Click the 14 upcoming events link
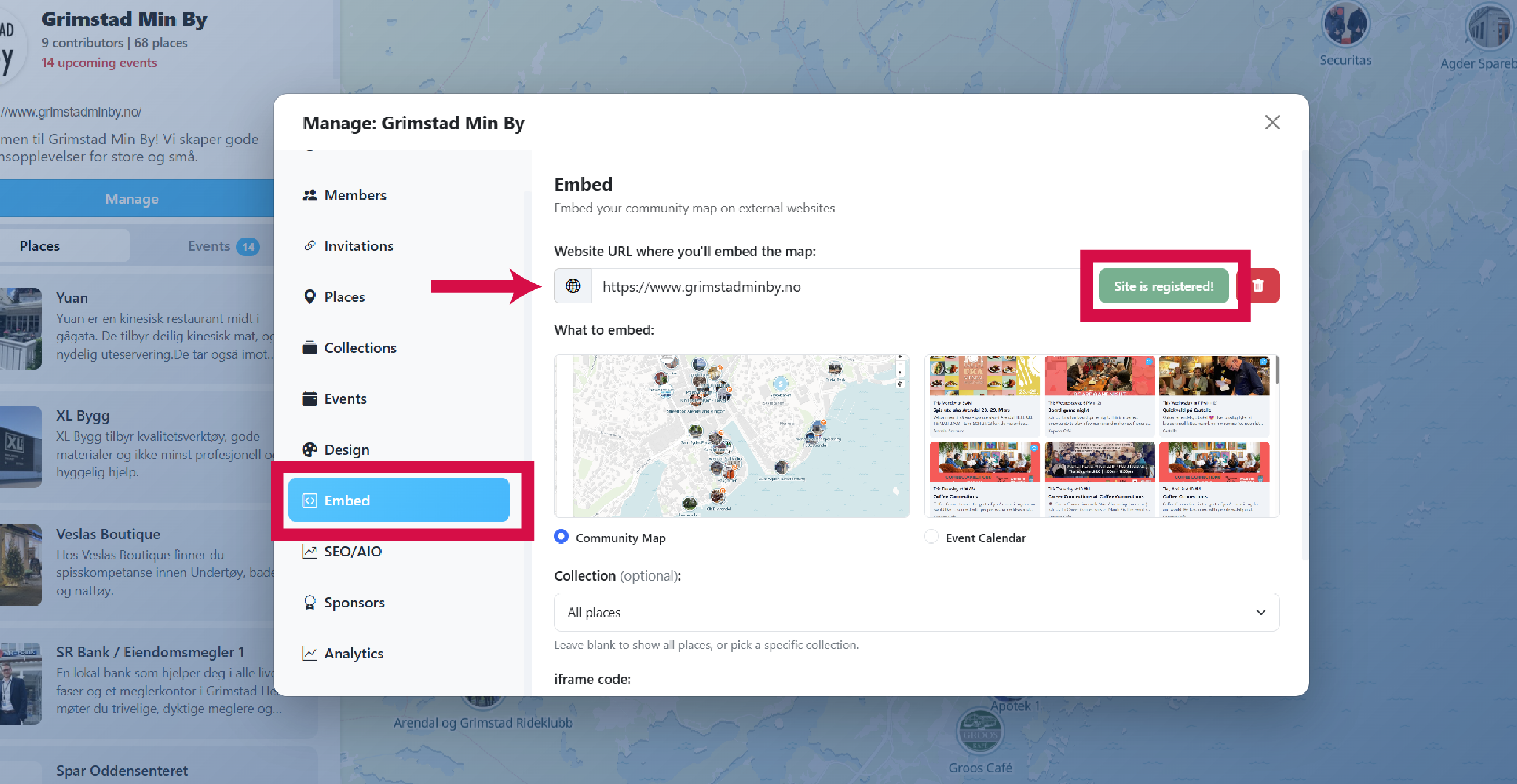 click(99, 63)
